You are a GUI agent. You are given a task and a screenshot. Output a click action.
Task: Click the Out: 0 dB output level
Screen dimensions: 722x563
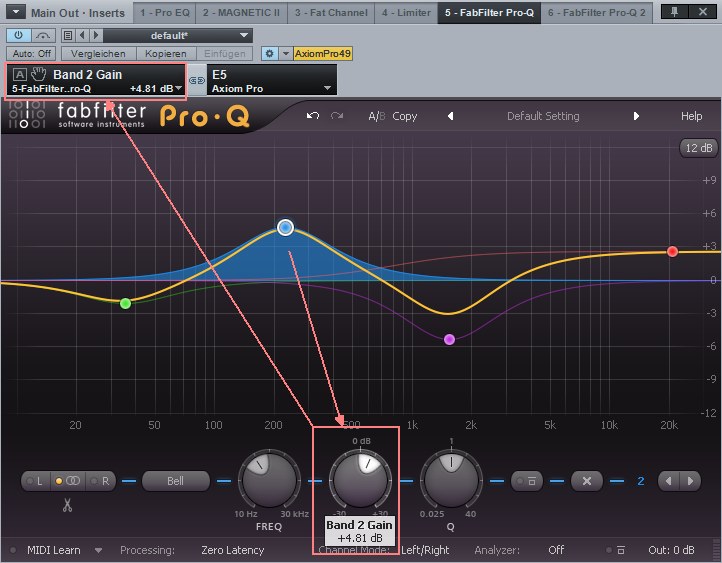click(x=671, y=550)
